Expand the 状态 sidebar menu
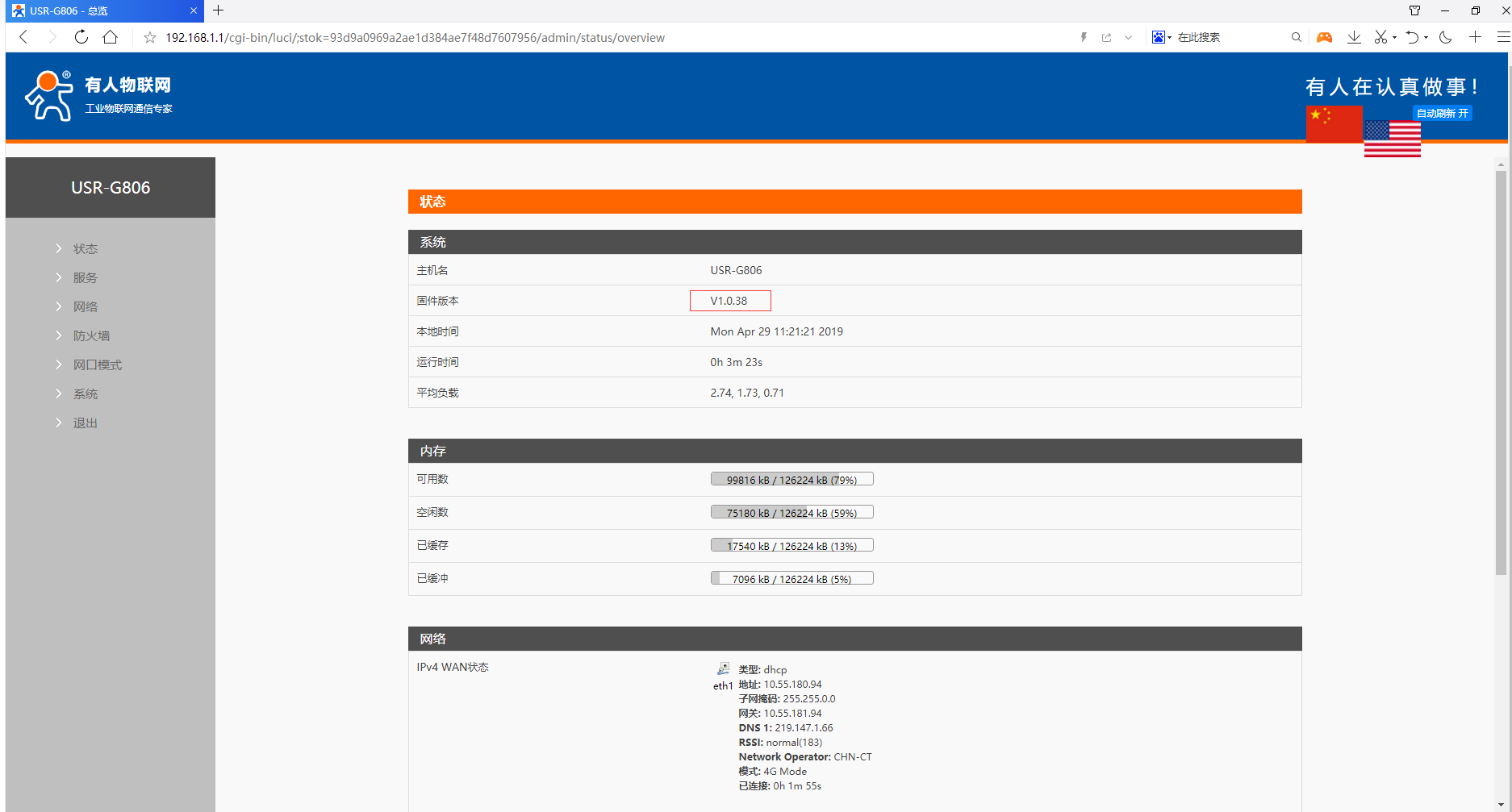 pos(86,249)
